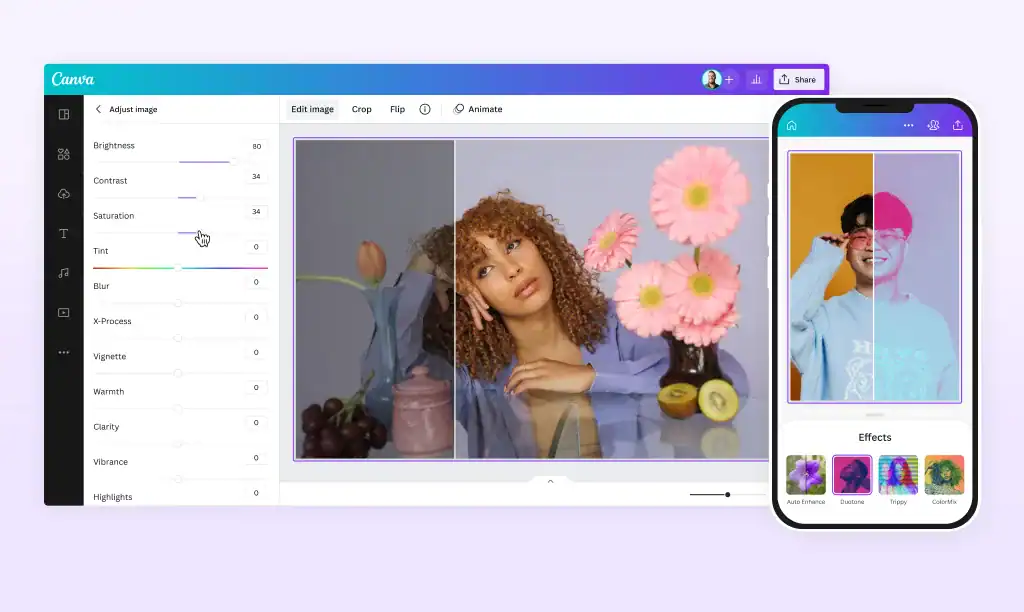Click the Tint rainbow slider

pos(180,268)
